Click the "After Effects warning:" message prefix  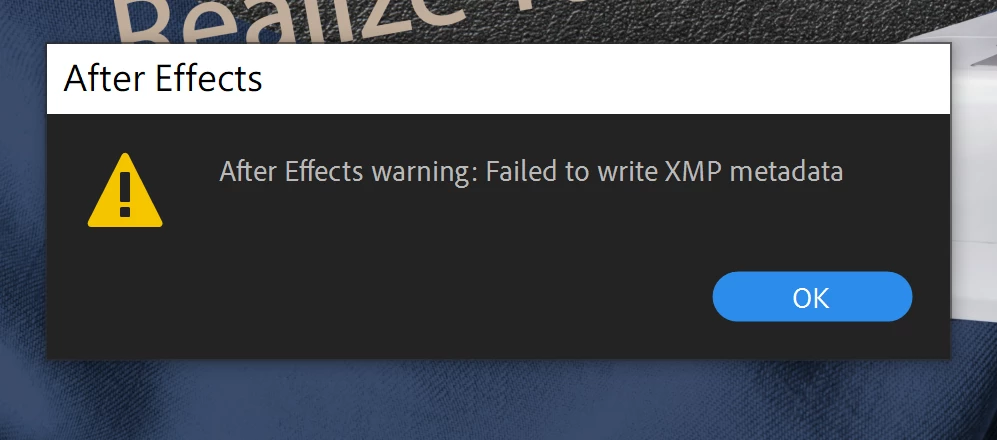(348, 172)
